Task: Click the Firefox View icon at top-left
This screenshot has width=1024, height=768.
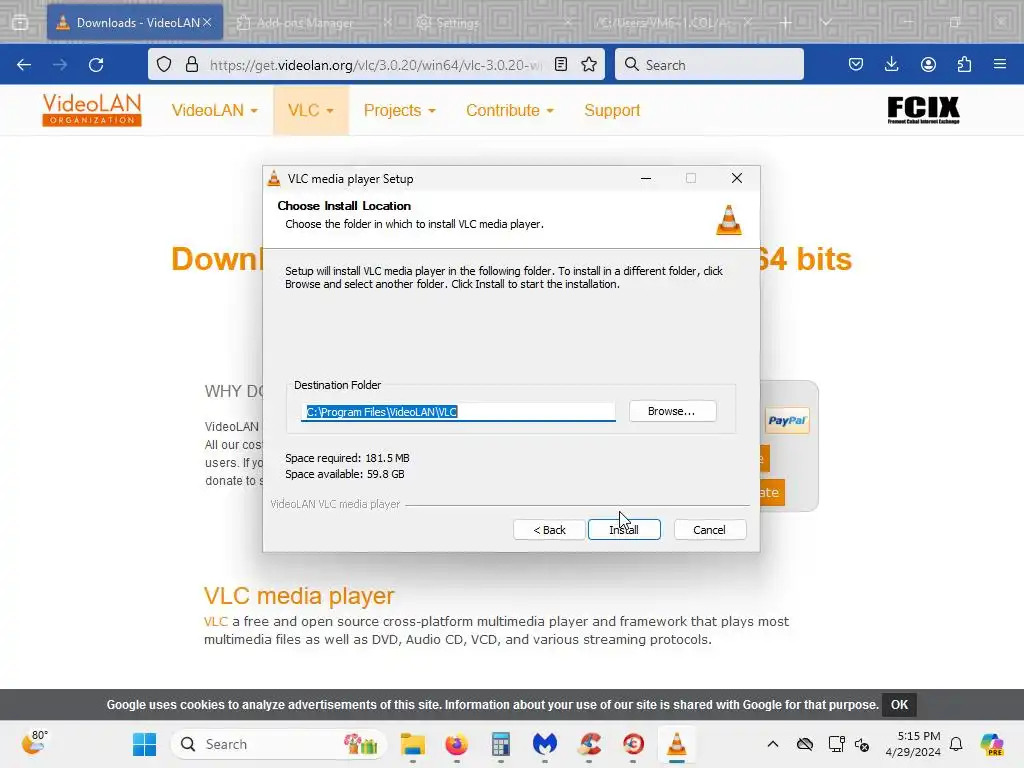Action: tap(20, 23)
